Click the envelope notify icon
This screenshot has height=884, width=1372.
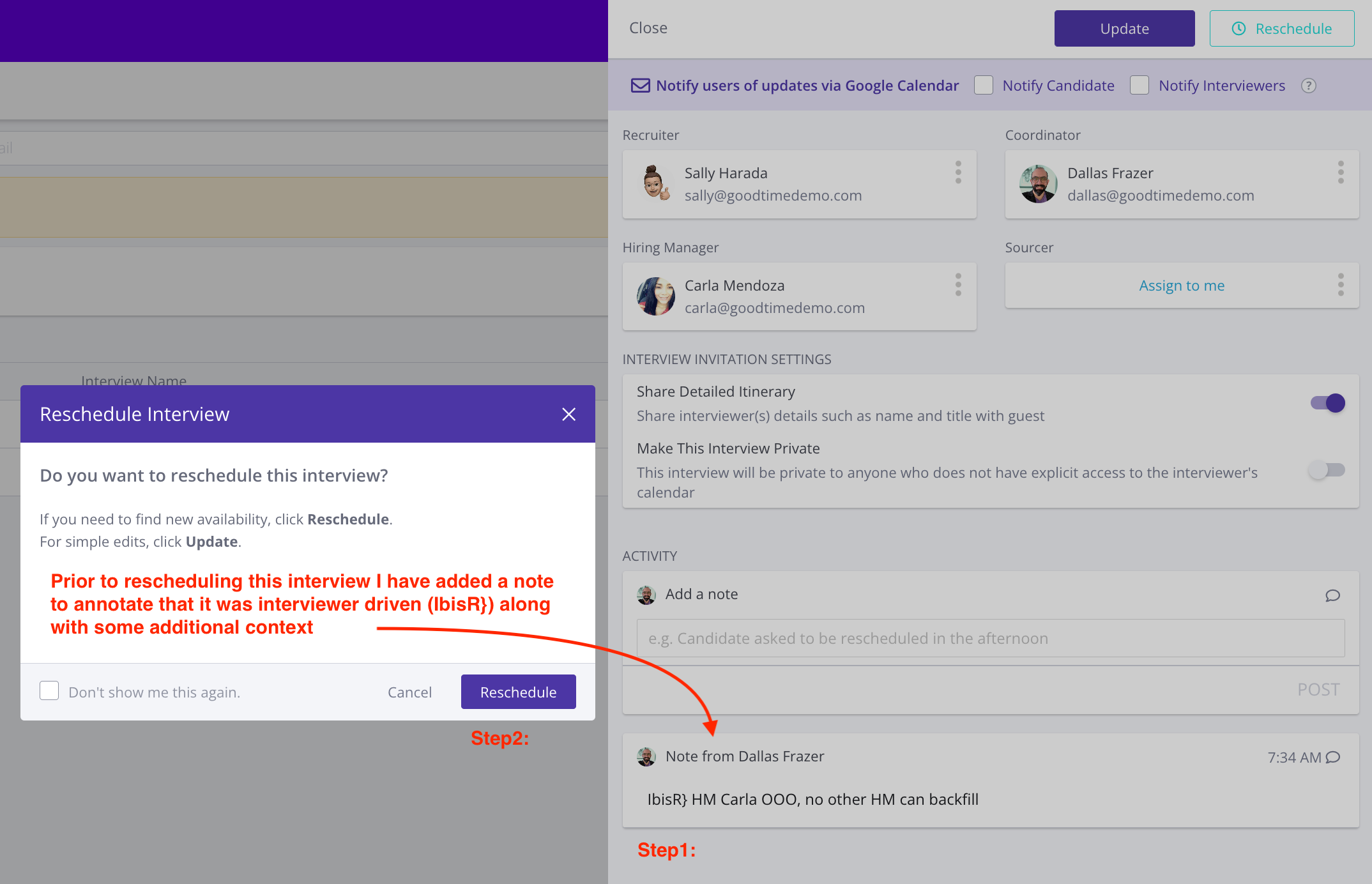pyautogui.click(x=640, y=86)
